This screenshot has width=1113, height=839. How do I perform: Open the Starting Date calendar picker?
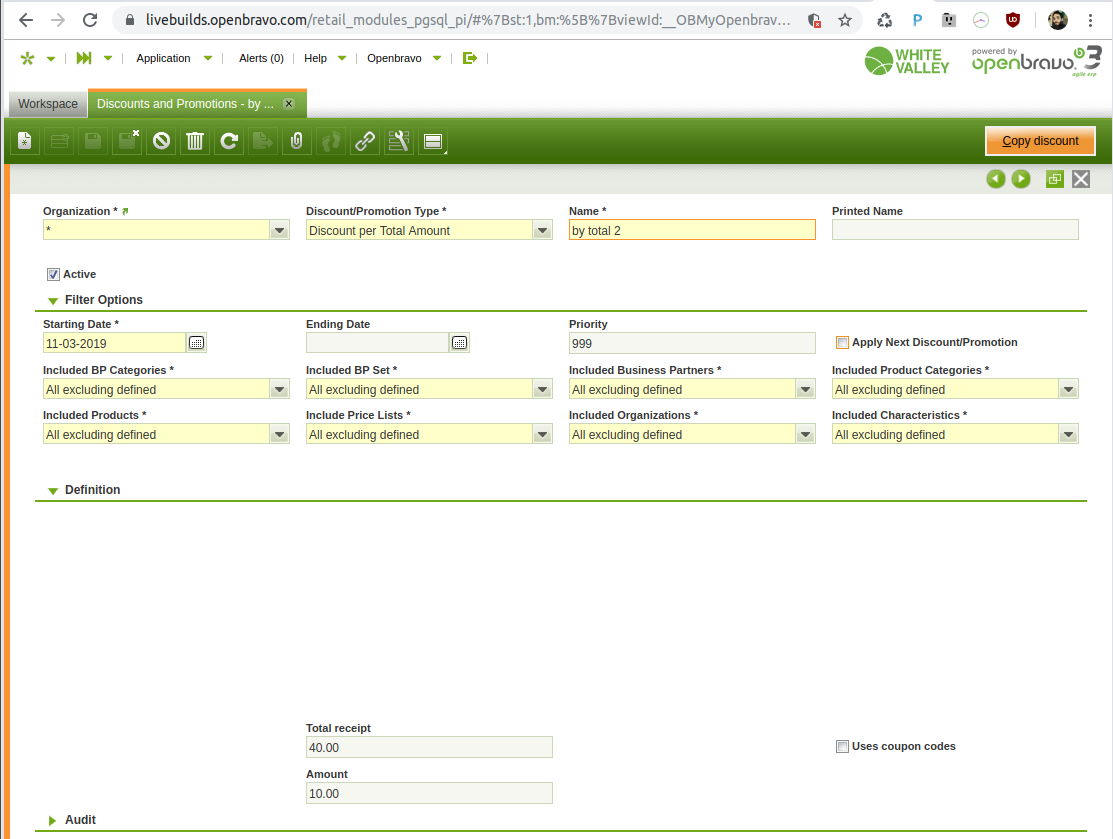point(197,343)
